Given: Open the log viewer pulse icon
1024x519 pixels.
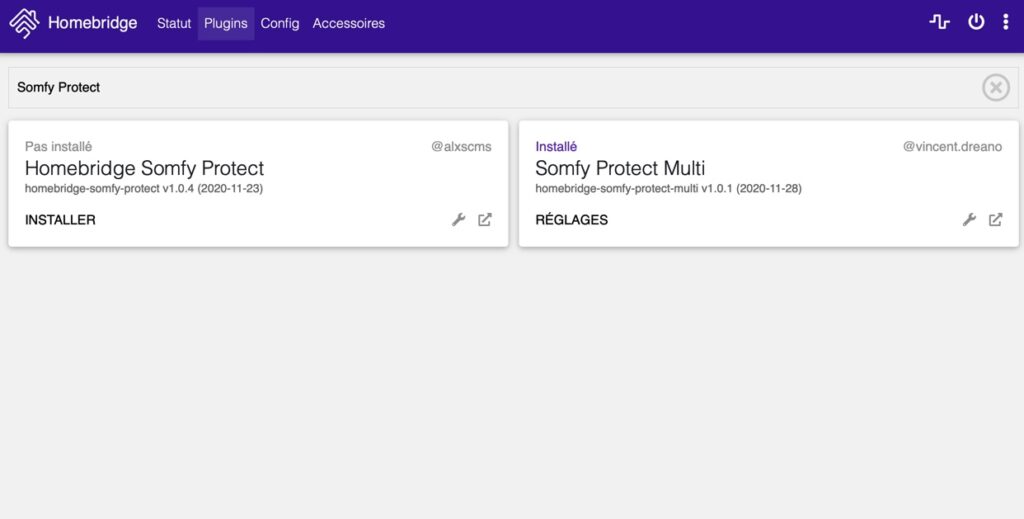Looking at the screenshot, I should [x=939, y=22].
